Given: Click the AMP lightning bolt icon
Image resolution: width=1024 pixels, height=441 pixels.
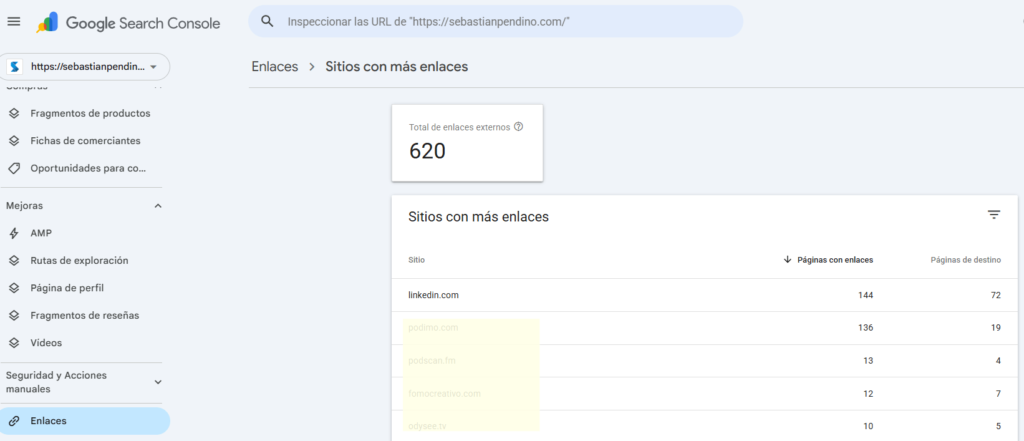Looking at the screenshot, I should pos(14,233).
